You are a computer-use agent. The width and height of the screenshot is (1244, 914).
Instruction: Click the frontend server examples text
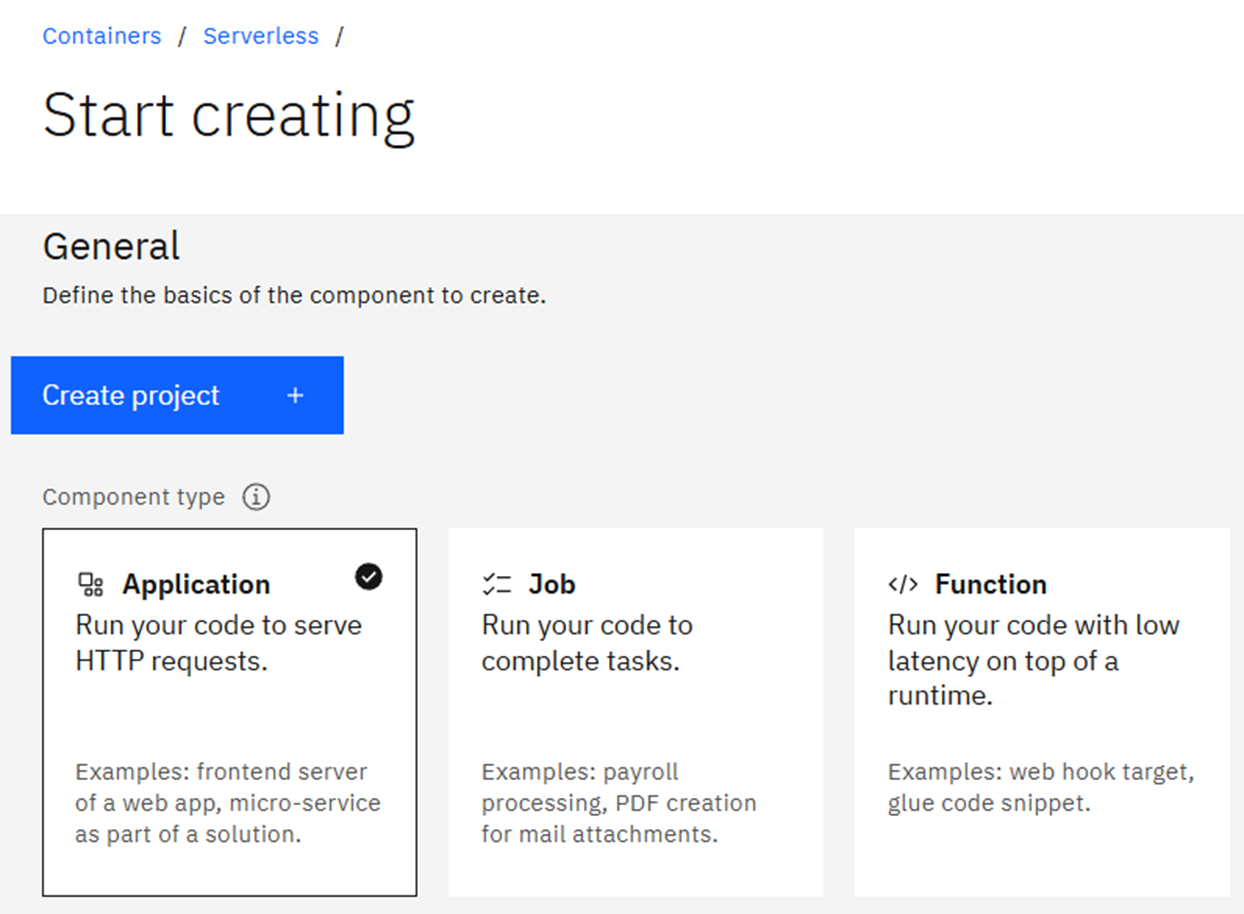pyautogui.click(x=228, y=803)
